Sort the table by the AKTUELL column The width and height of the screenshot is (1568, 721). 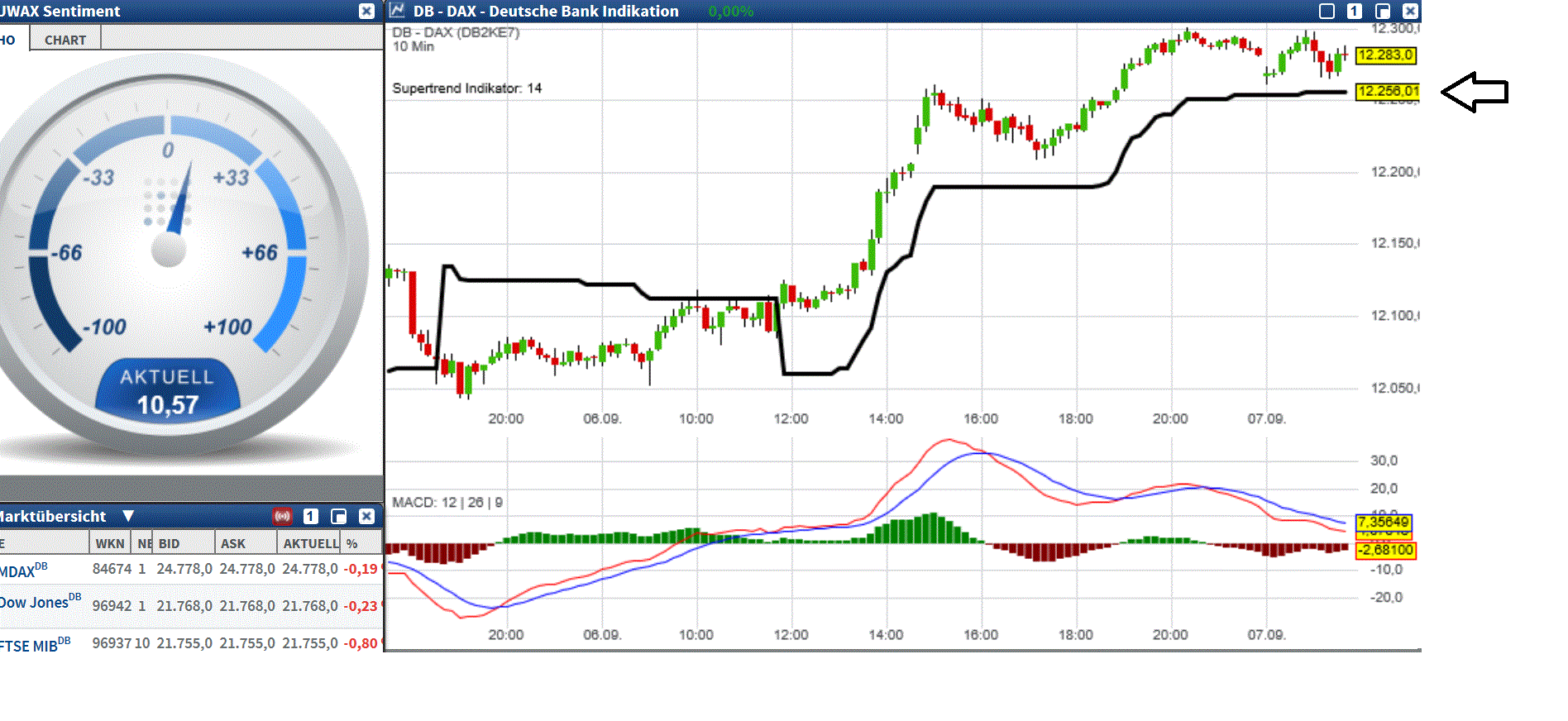[310, 543]
